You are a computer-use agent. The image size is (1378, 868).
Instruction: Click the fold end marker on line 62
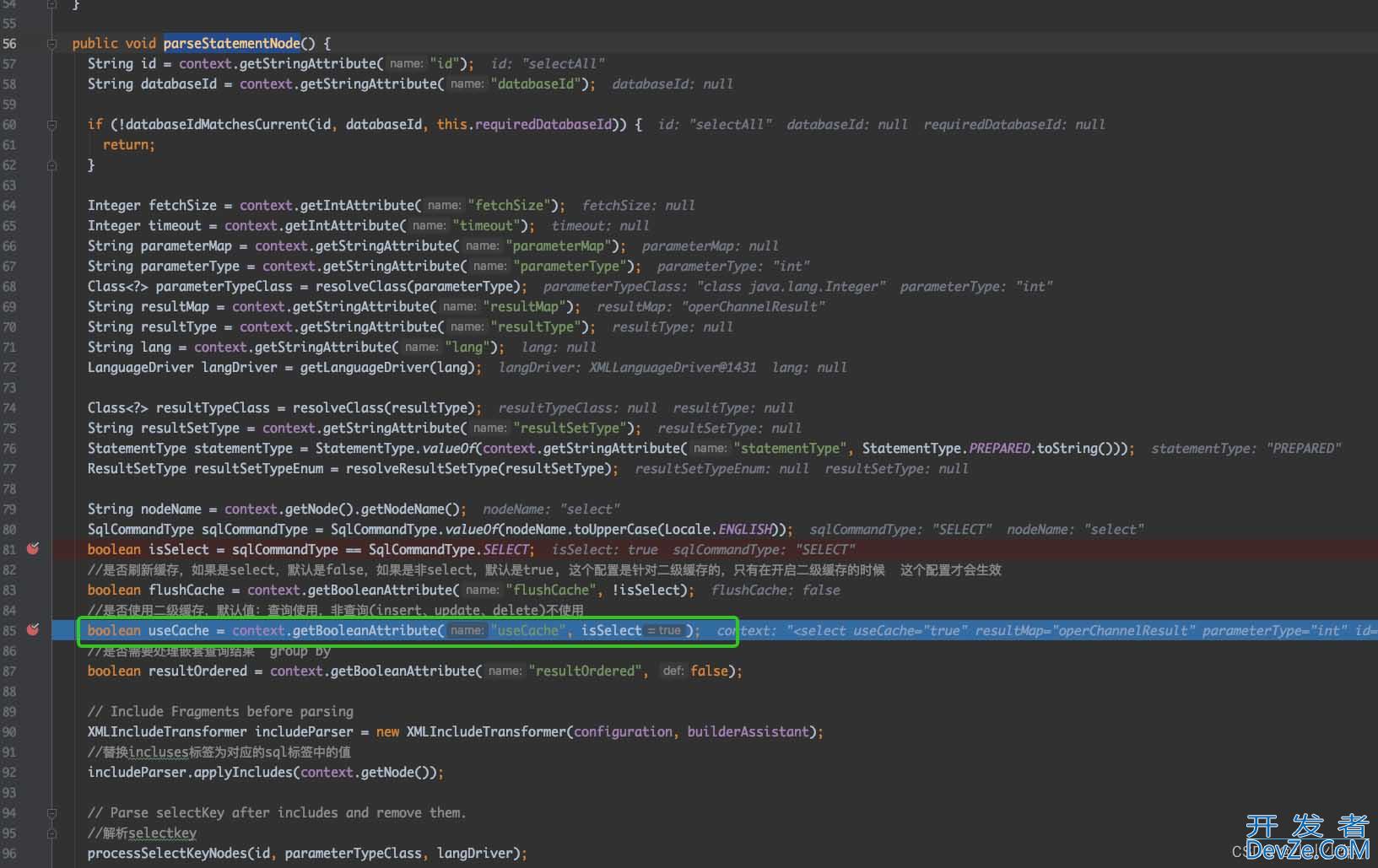[x=51, y=165]
